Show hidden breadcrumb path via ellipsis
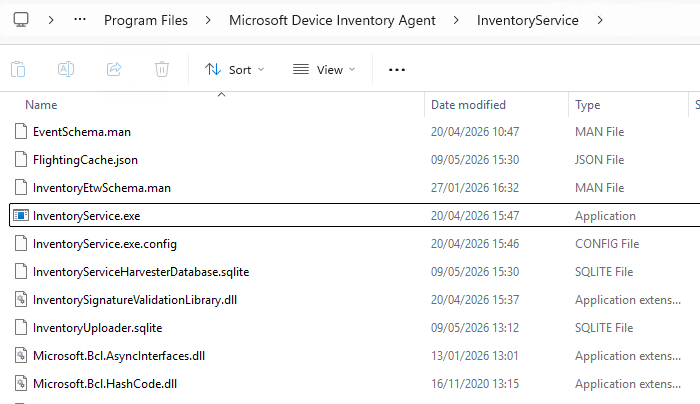The width and height of the screenshot is (700, 404). 80,19
